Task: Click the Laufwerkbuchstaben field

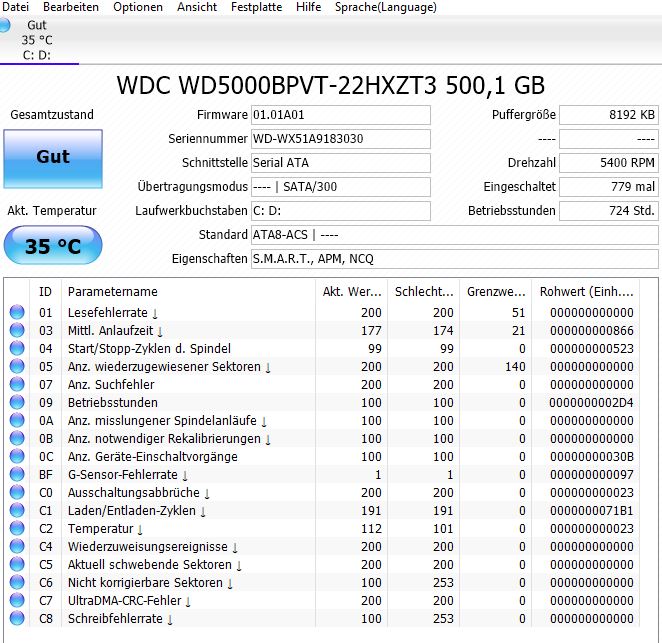Action: [341, 211]
